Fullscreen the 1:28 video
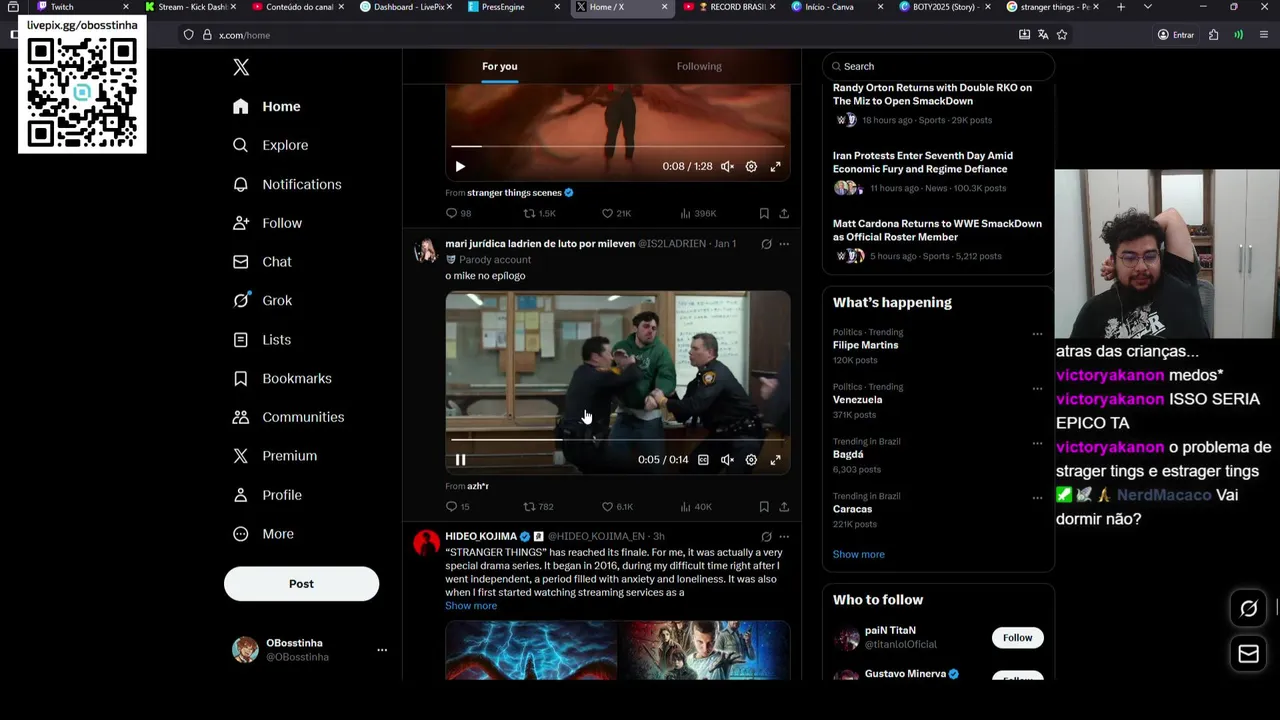 pos(775,167)
